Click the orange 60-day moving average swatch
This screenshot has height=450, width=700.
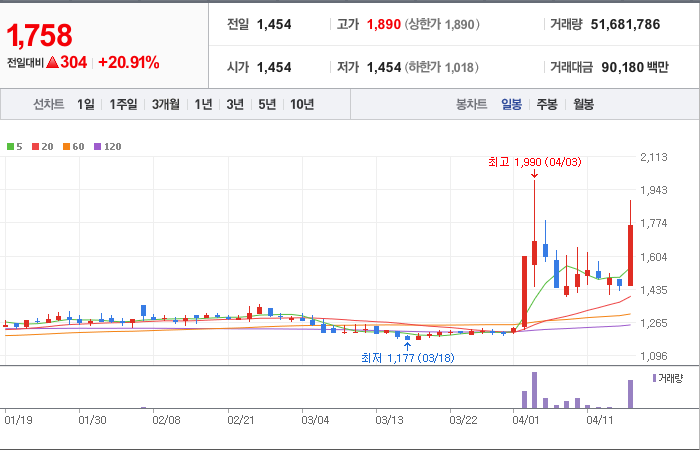click(x=66, y=146)
